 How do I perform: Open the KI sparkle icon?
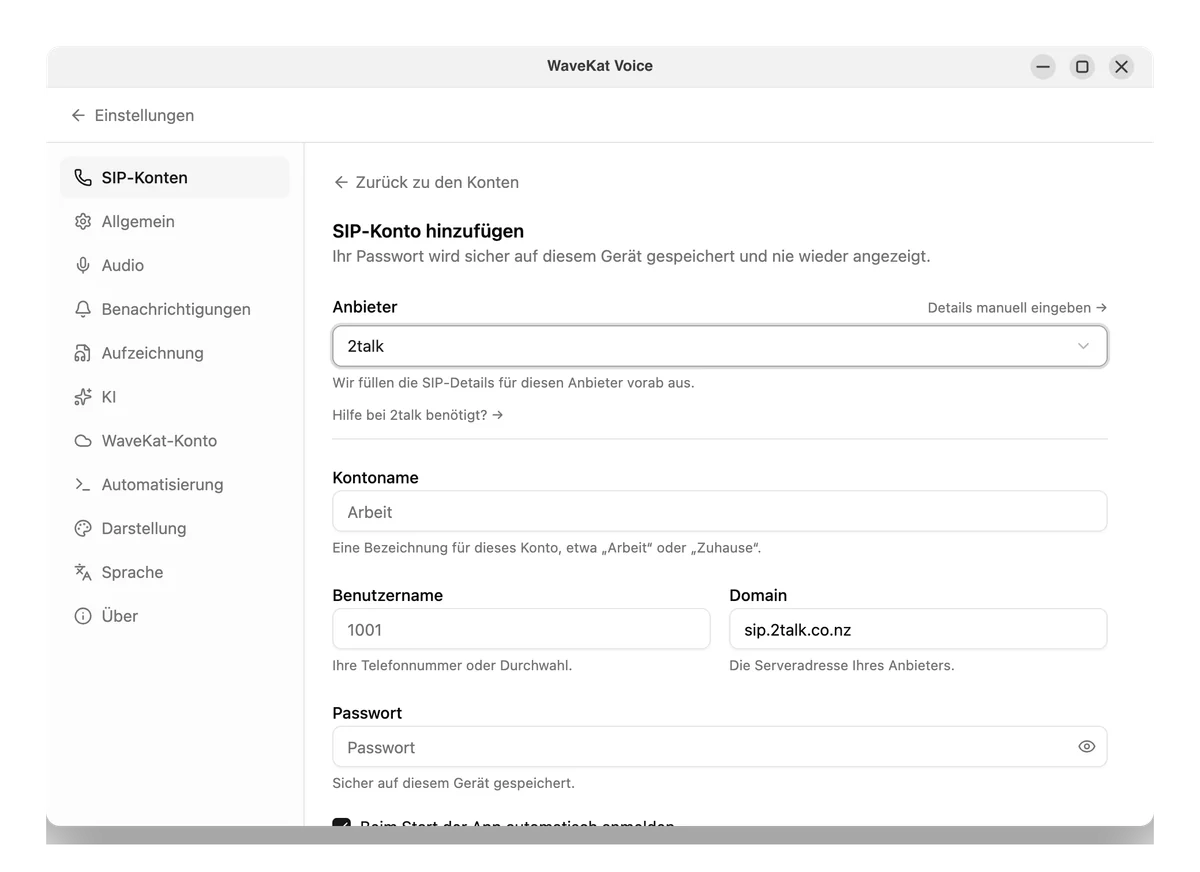pyautogui.click(x=83, y=397)
